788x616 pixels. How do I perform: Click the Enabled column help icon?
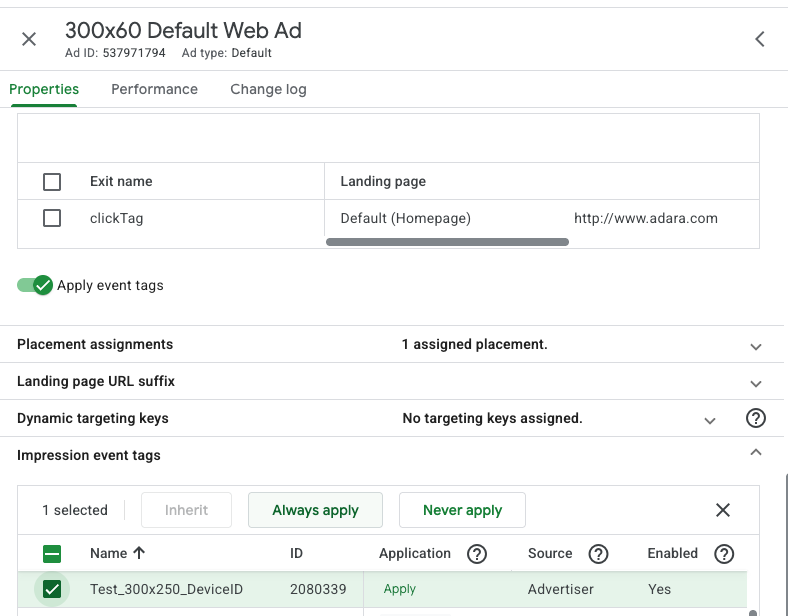click(x=725, y=554)
